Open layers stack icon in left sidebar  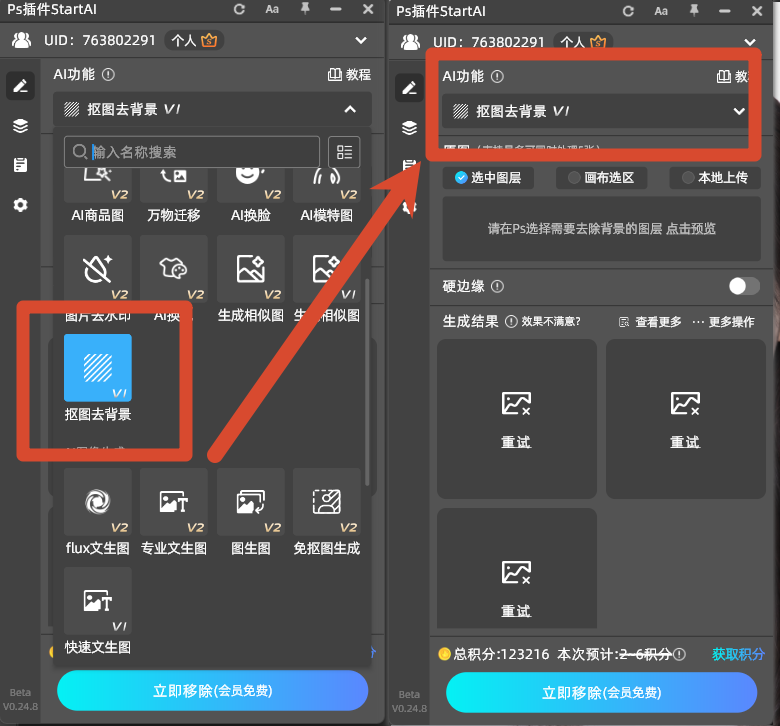point(20,126)
